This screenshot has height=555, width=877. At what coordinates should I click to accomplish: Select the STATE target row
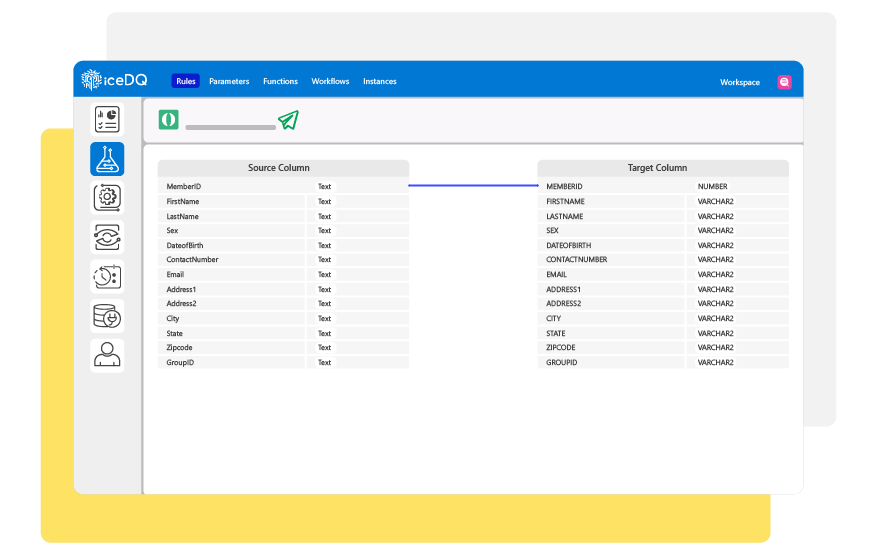663,333
